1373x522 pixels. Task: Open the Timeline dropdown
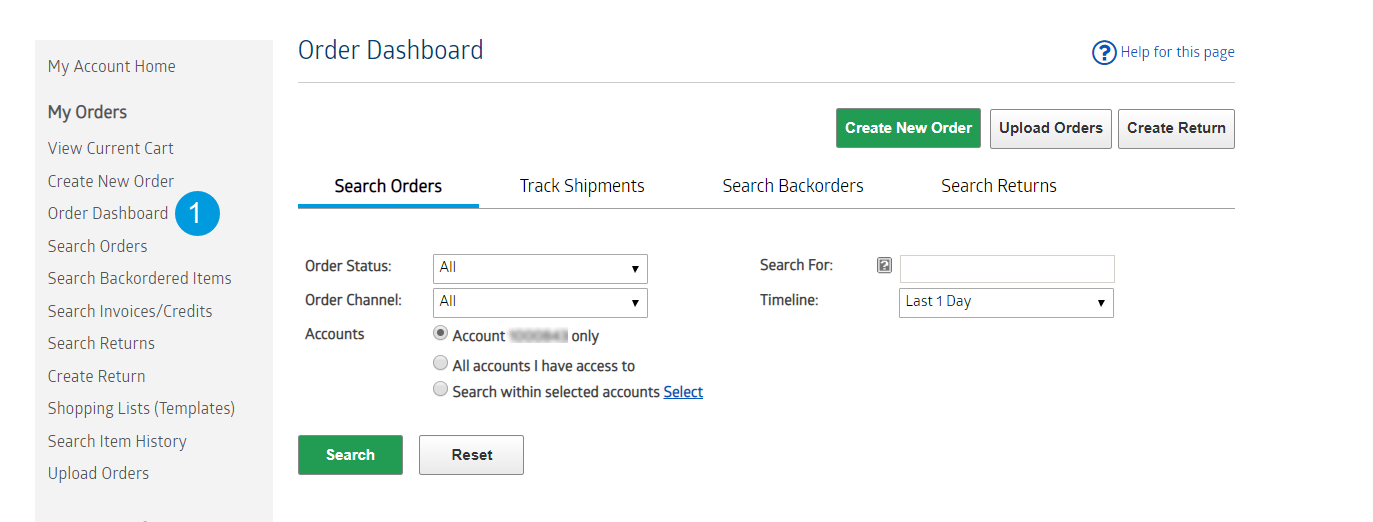coord(1006,302)
